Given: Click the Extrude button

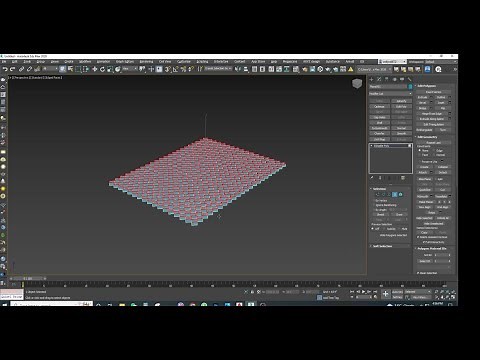Looking at the screenshot, I should coord(423,97).
